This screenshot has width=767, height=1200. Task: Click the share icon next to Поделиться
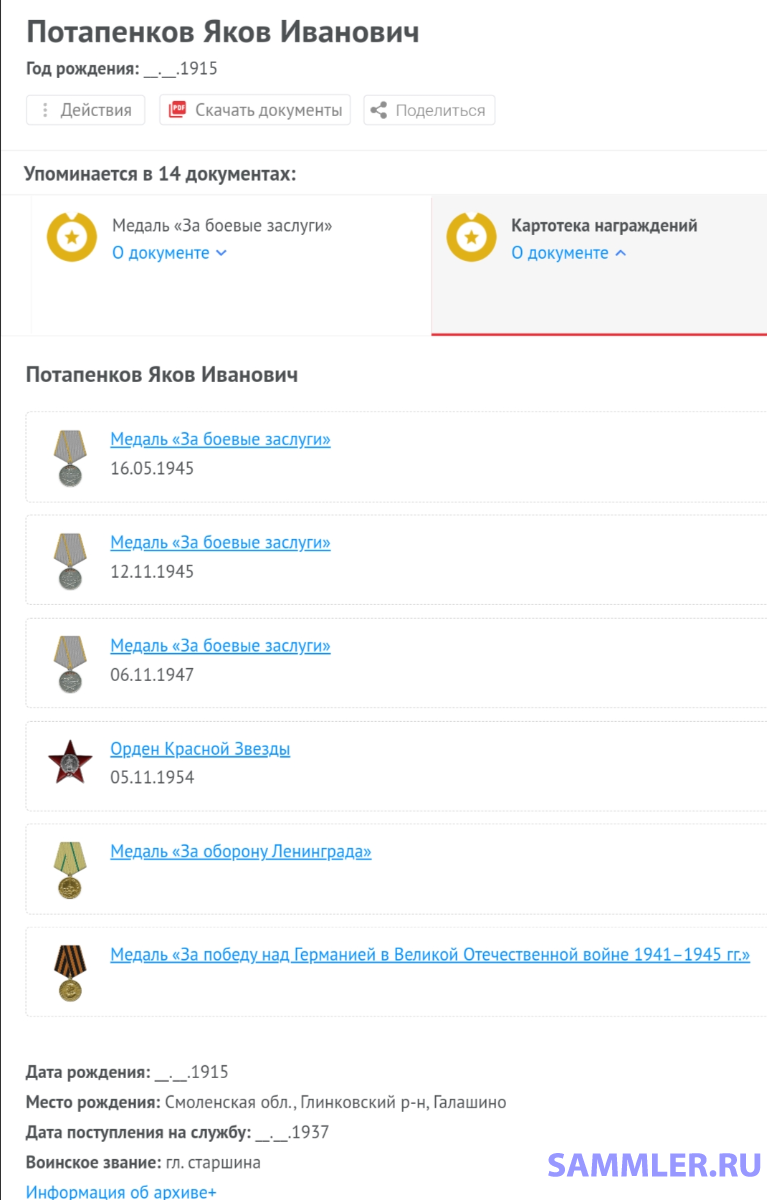point(379,110)
